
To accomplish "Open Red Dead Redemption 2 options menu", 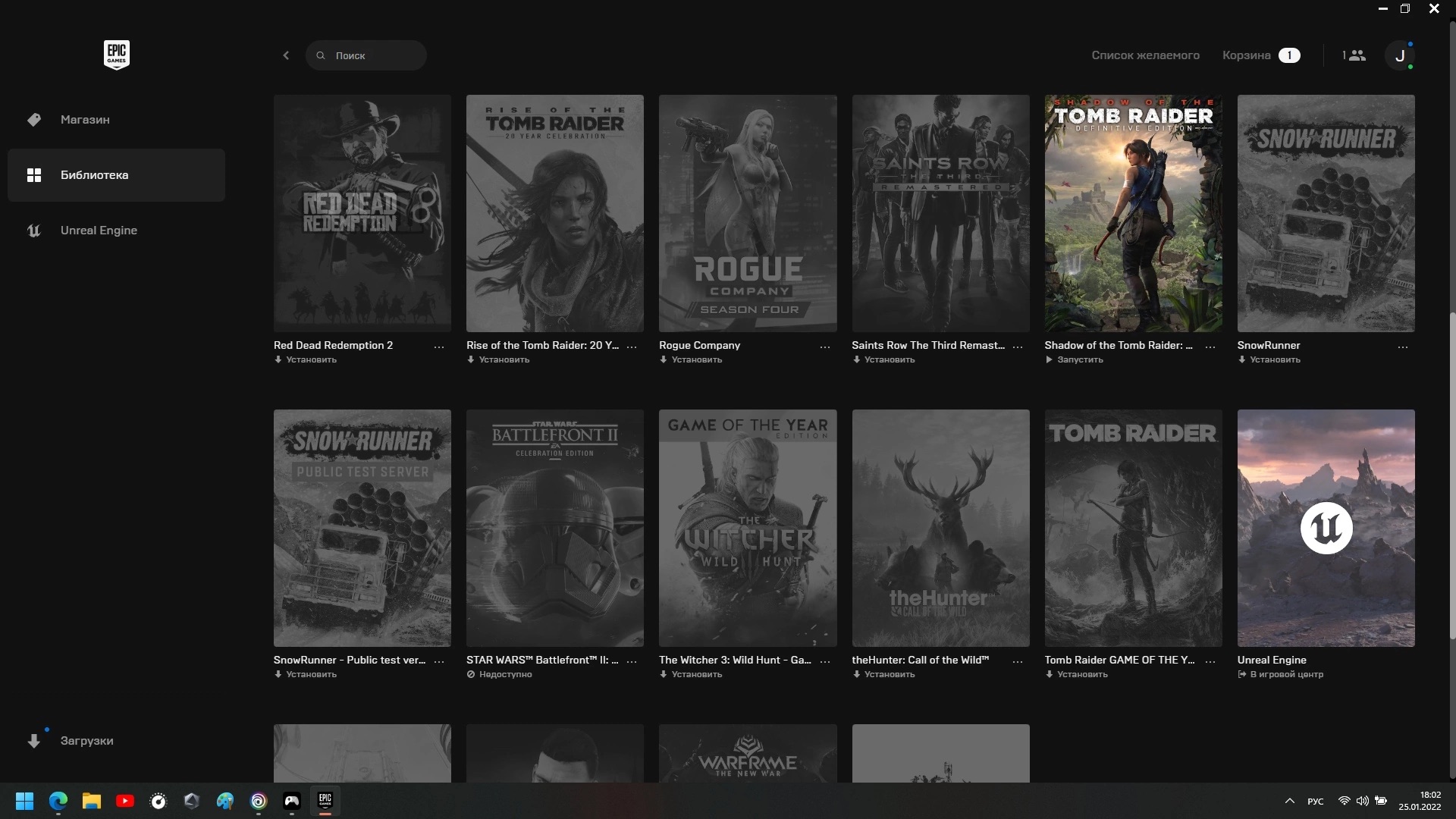I will [x=439, y=347].
